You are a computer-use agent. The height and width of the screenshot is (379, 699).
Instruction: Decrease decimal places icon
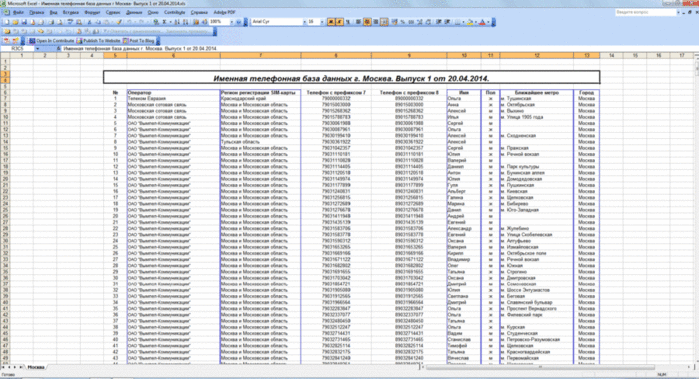point(428,22)
